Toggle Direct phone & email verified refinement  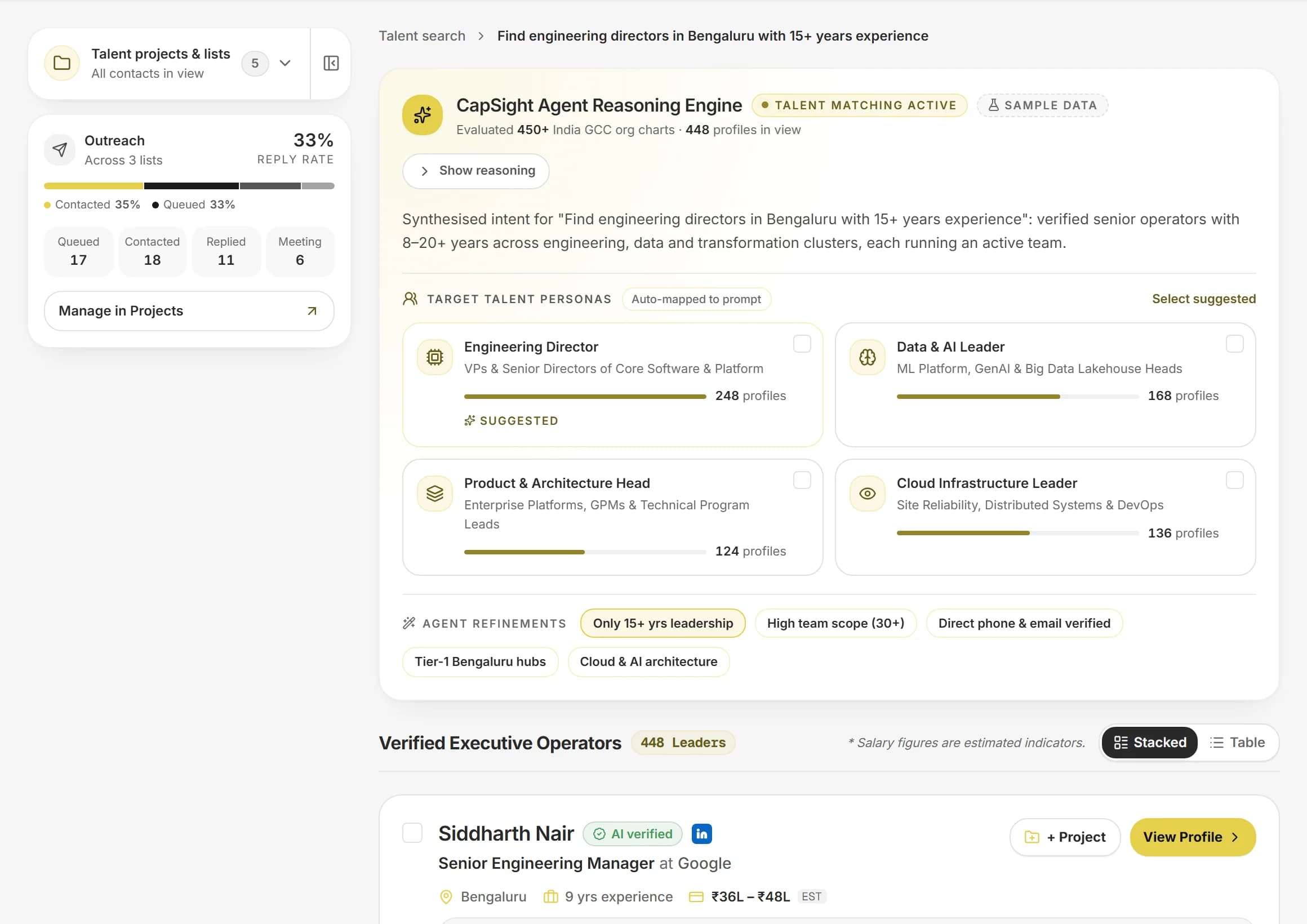point(1024,623)
